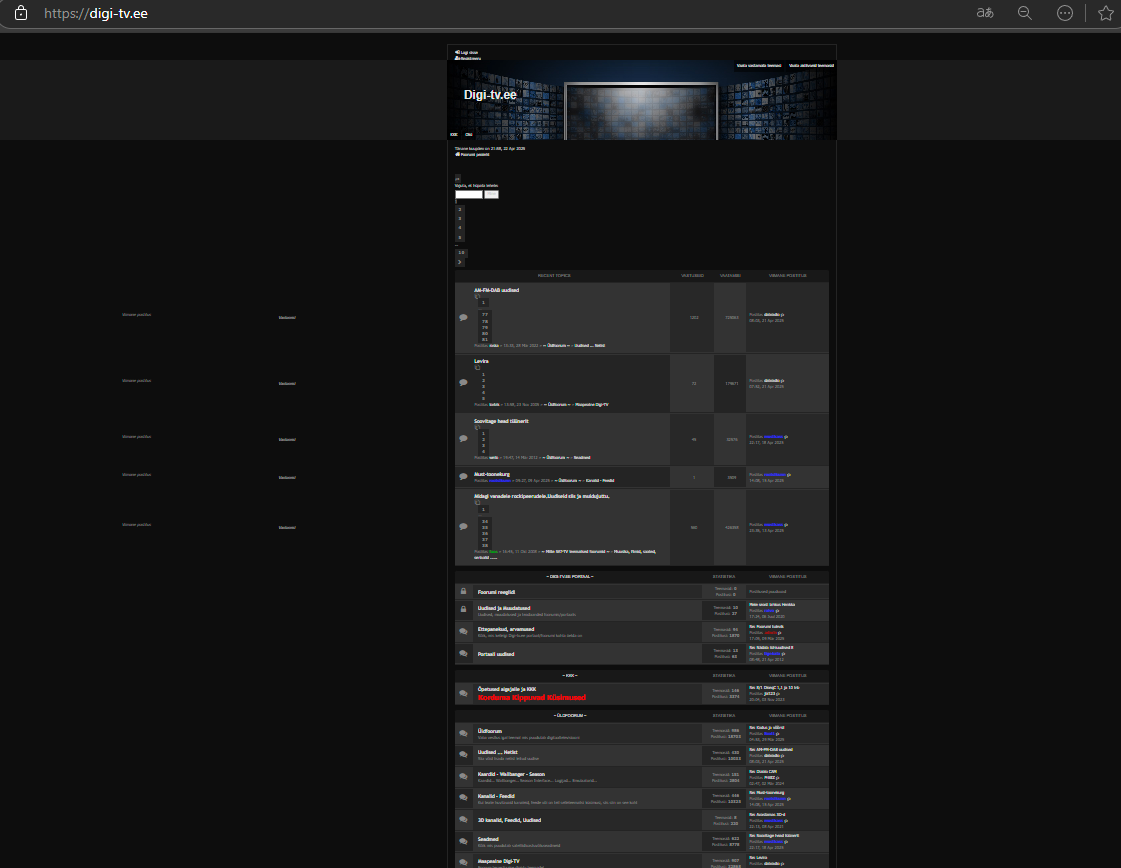Open the 3D kanalid, Feedid, Uudised forum
The height and width of the screenshot is (868, 1121).
[x=509, y=820]
